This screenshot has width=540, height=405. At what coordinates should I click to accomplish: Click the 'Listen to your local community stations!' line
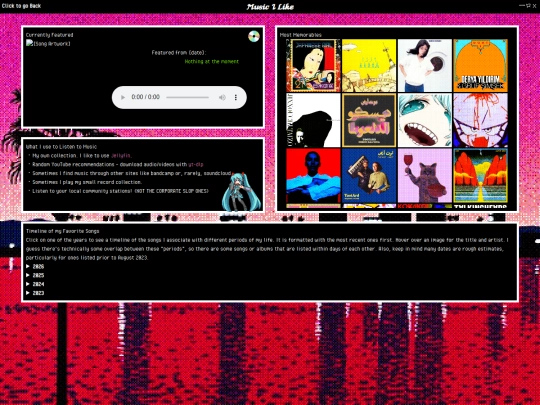click(x=120, y=191)
